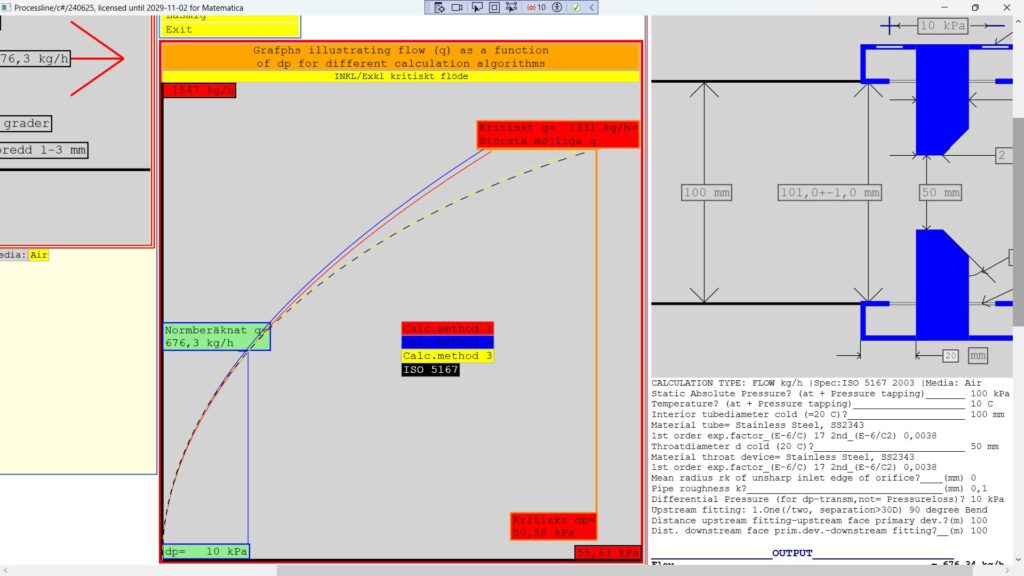
Task: Click the region selection capture icon
Action: pyautogui.click(x=512, y=7)
